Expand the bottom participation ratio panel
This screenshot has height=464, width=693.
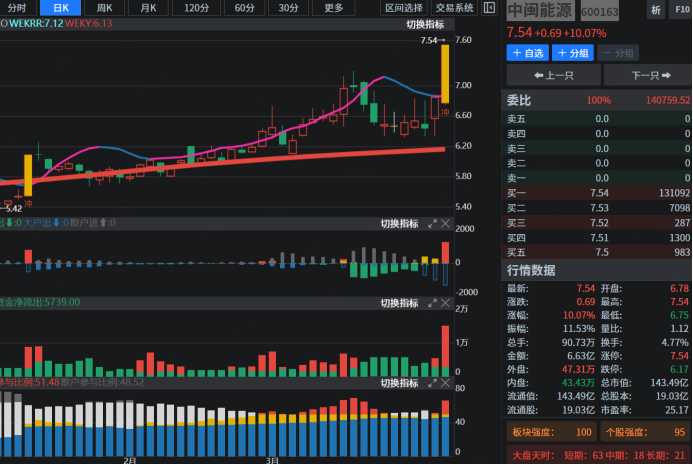tap(433, 383)
